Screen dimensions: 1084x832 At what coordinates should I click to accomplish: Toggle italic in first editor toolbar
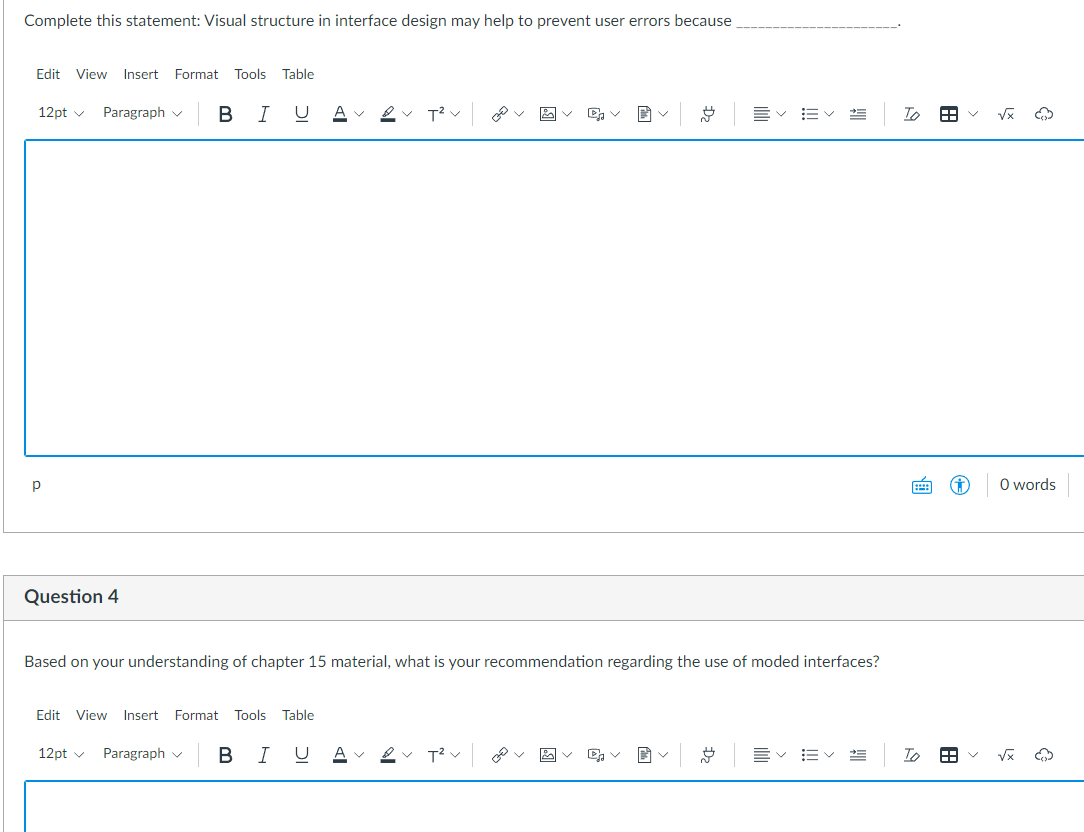[263, 114]
